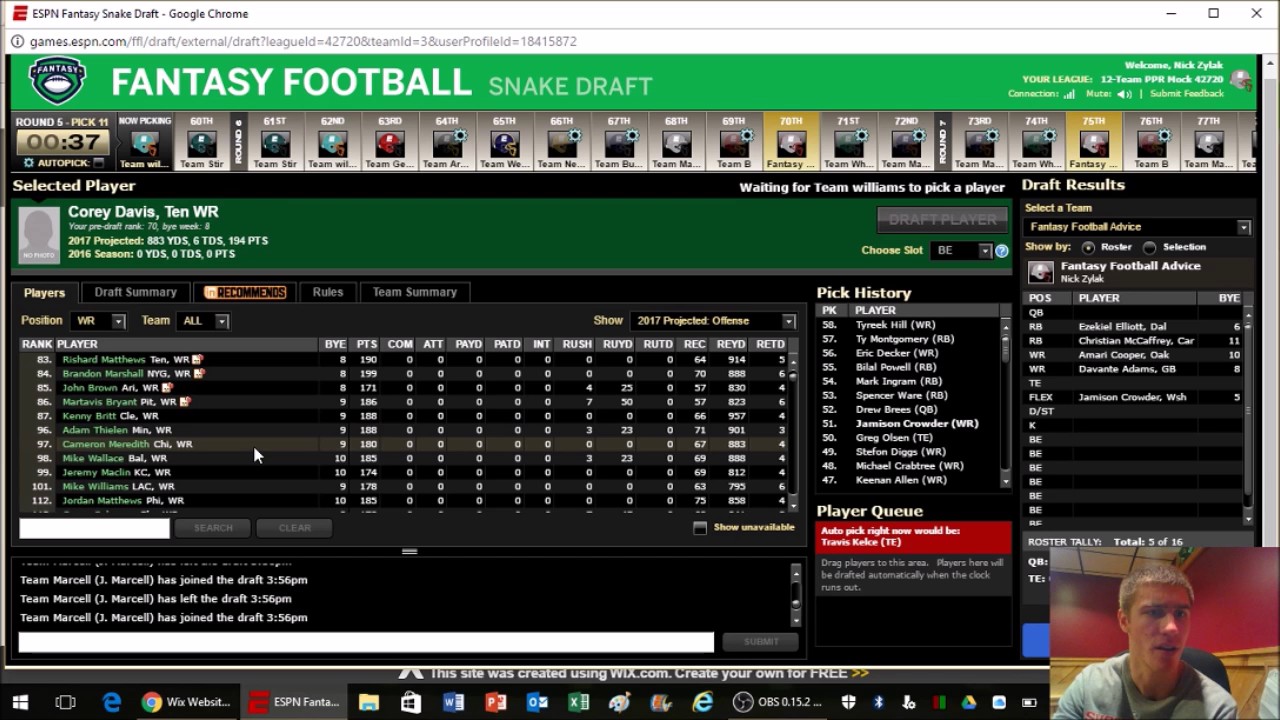
Task: Select the 65TH pick Team We helmet
Action: coord(504,145)
